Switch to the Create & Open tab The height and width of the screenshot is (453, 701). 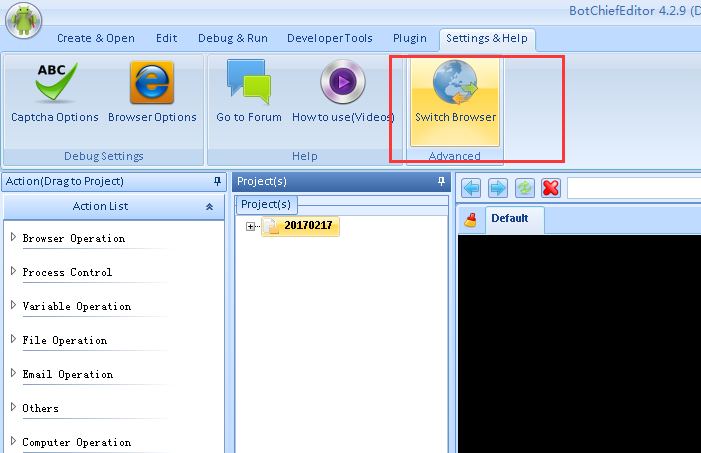tap(95, 39)
